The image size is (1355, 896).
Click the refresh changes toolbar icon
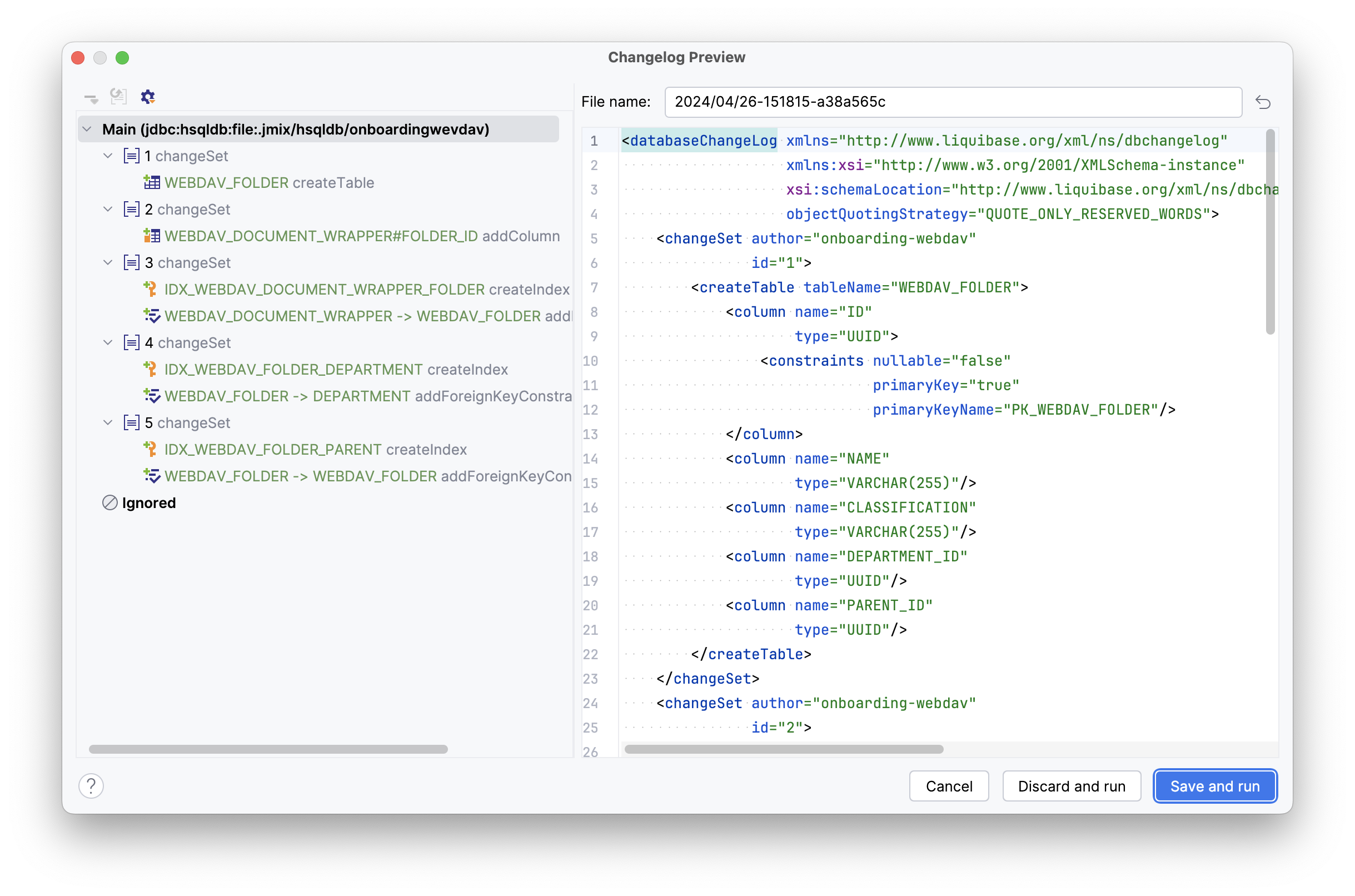118,97
